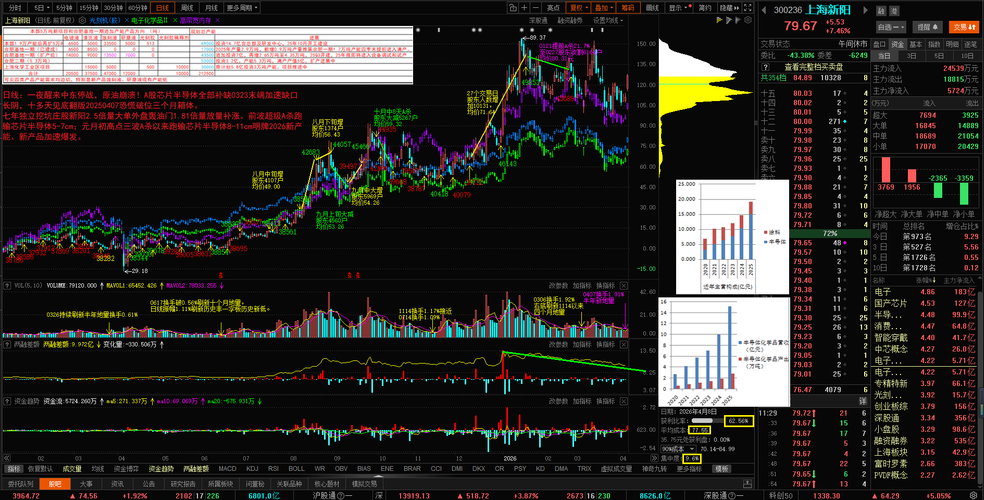Click the 融 margin badge icon

(x=881, y=11)
